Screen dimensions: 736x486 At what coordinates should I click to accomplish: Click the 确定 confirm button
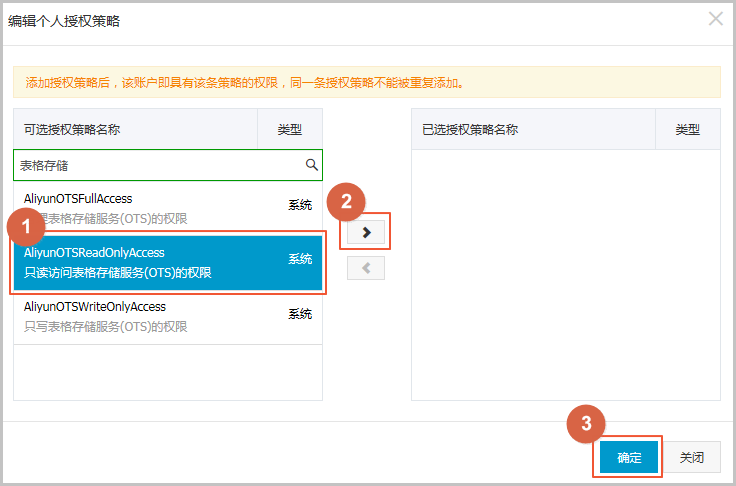629,457
